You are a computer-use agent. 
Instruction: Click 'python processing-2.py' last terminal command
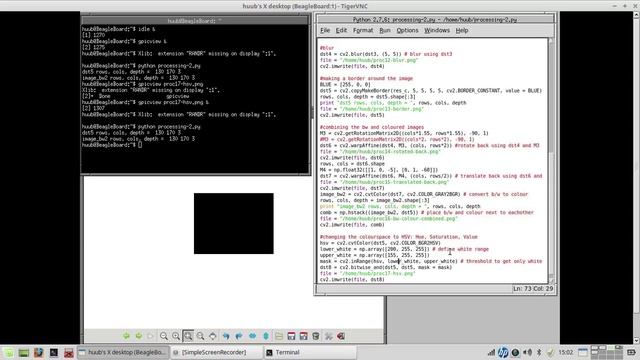coord(169,127)
